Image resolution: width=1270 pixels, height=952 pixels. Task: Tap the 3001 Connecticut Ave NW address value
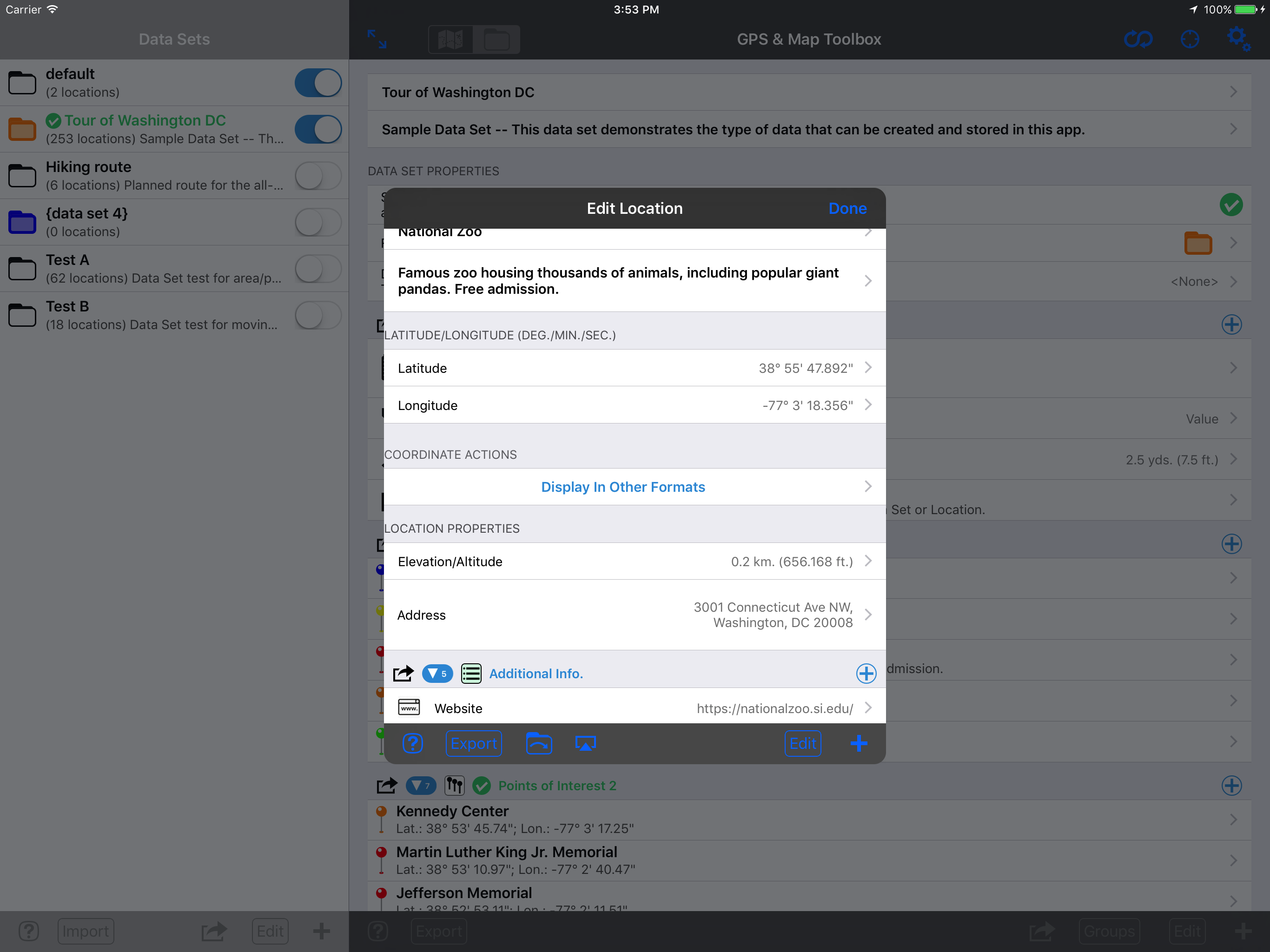click(x=773, y=615)
